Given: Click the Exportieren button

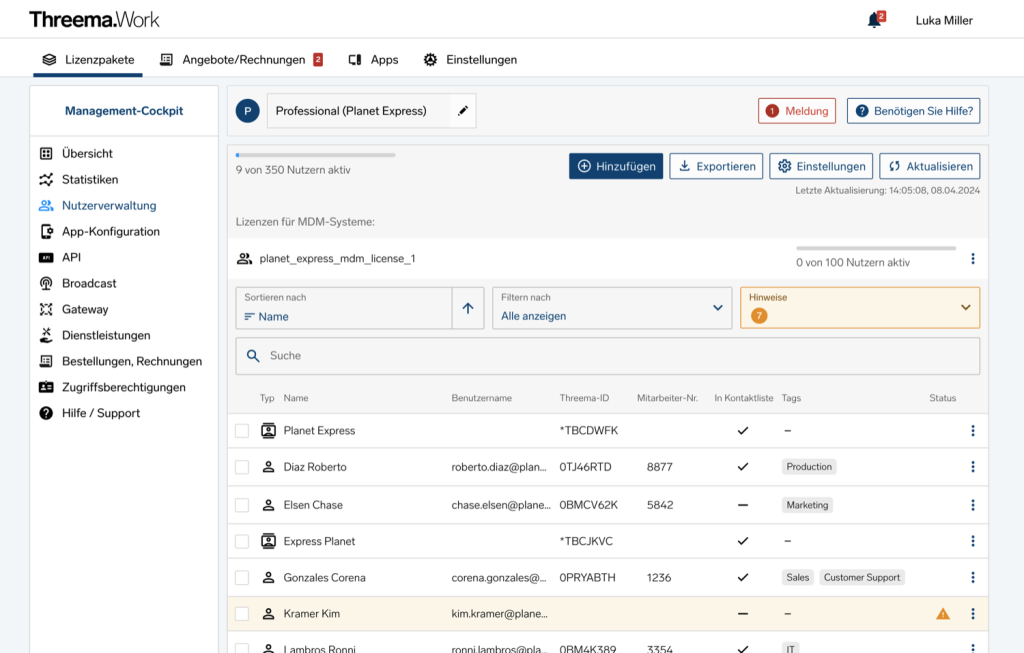Looking at the screenshot, I should [716, 166].
